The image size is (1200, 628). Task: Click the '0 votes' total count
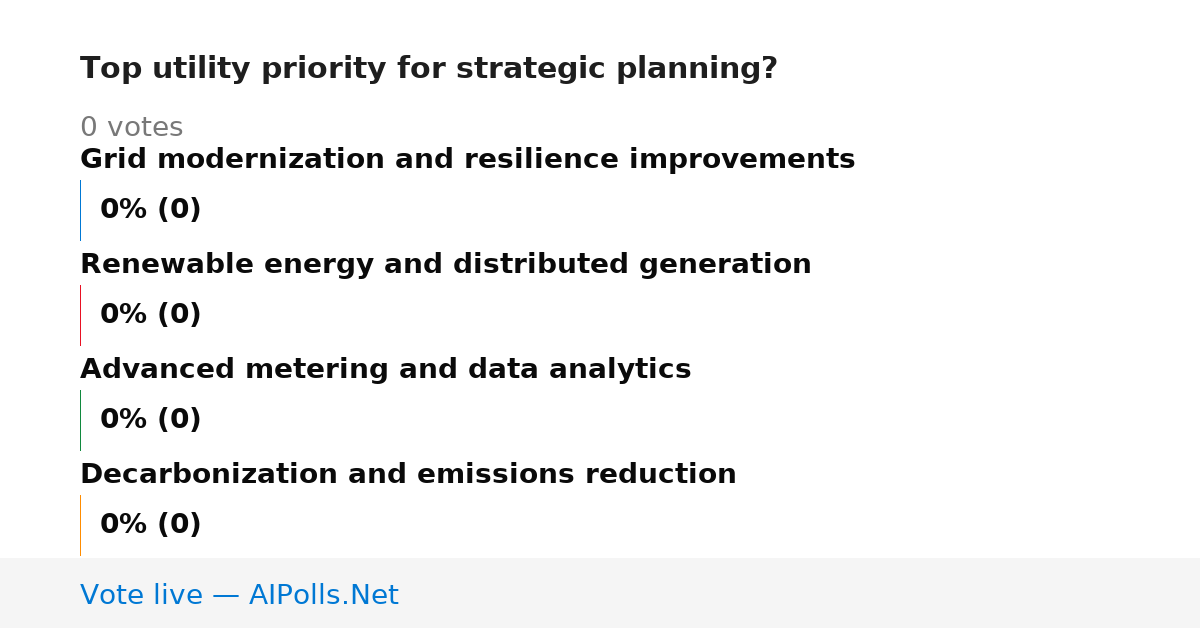pyautogui.click(x=131, y=128)
